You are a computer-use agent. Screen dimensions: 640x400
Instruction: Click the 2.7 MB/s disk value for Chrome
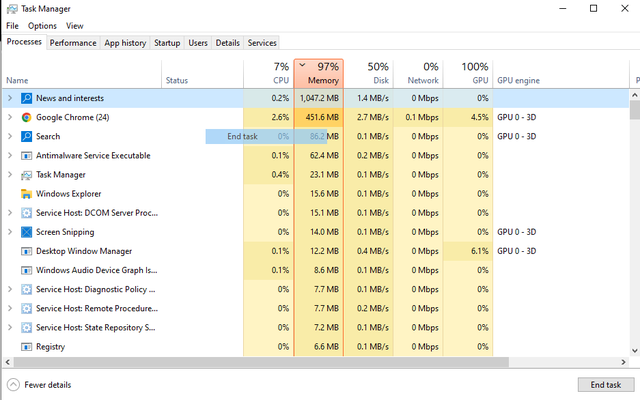point(373,117)
